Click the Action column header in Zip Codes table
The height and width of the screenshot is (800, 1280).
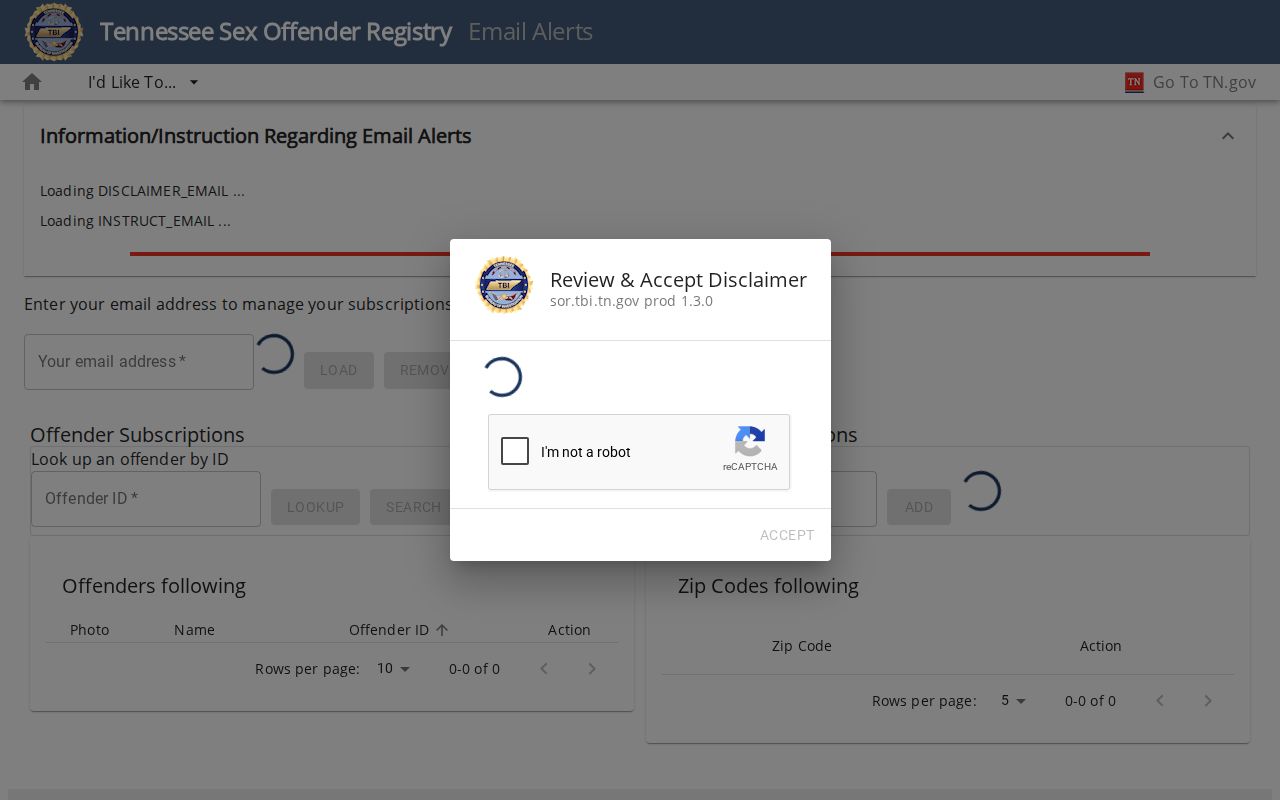(x=1100, y=646)
